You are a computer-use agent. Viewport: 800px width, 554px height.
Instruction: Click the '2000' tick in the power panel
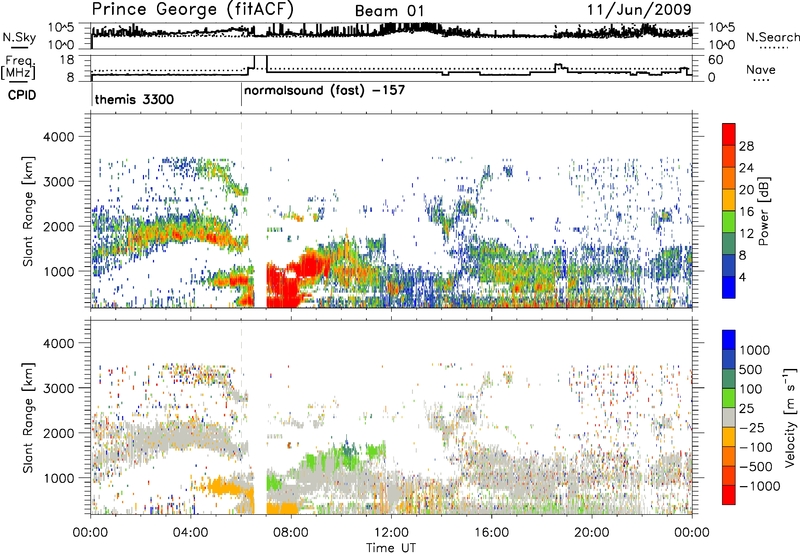(58, 226)
